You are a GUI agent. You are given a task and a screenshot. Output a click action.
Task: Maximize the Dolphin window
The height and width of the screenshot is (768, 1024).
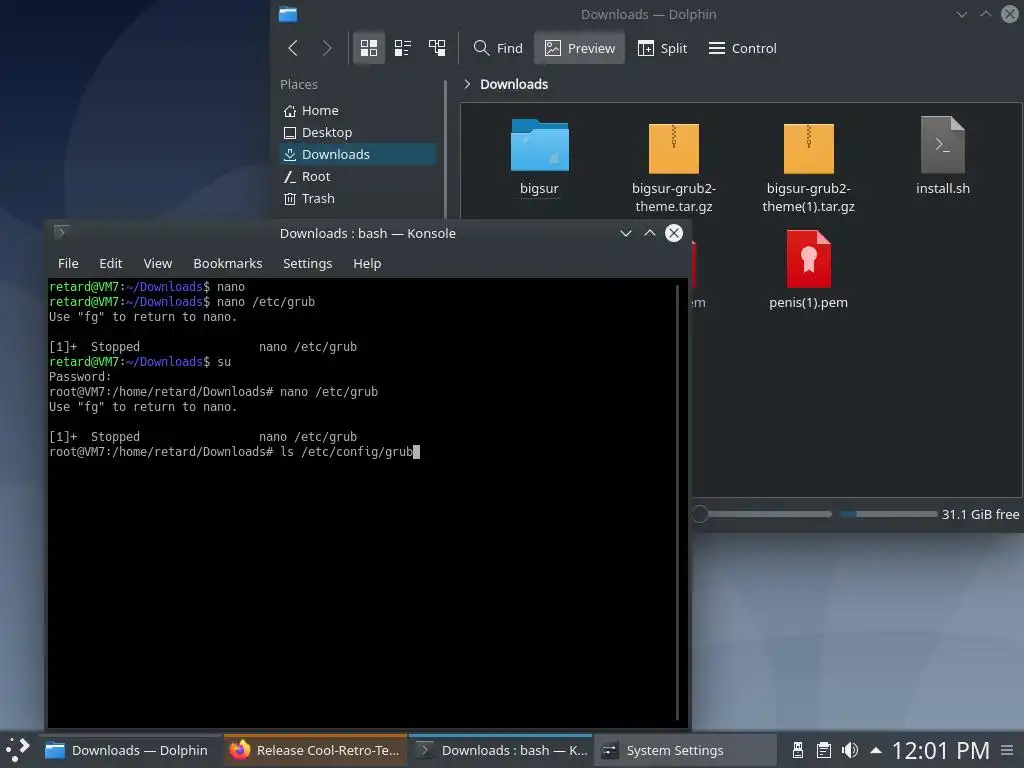(985, 14)
